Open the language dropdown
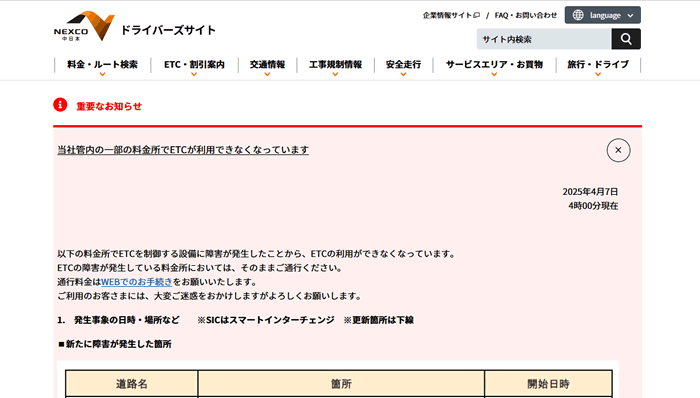 [x=603, y=15]
